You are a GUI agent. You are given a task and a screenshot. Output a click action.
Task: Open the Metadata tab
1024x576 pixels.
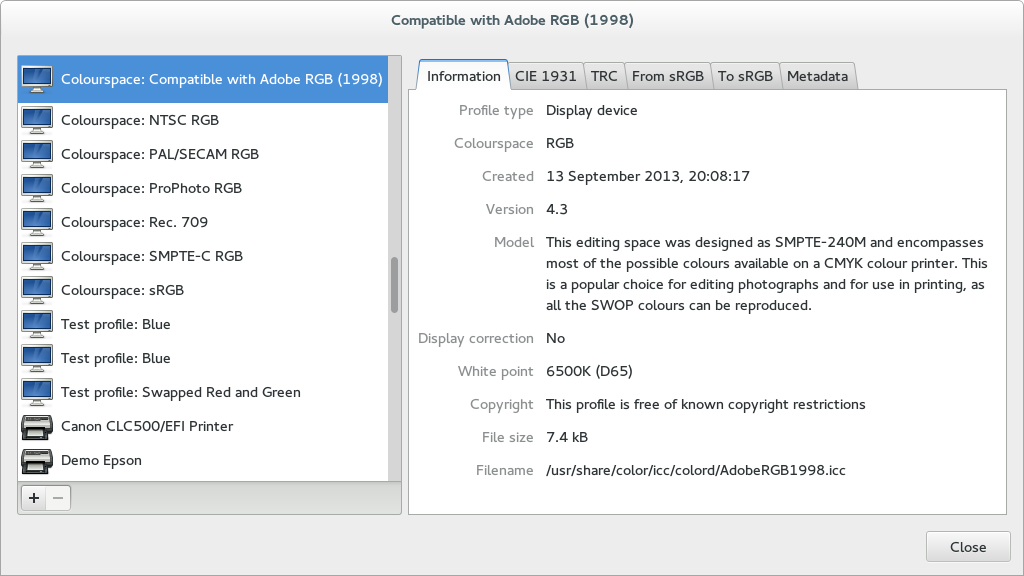817,76
